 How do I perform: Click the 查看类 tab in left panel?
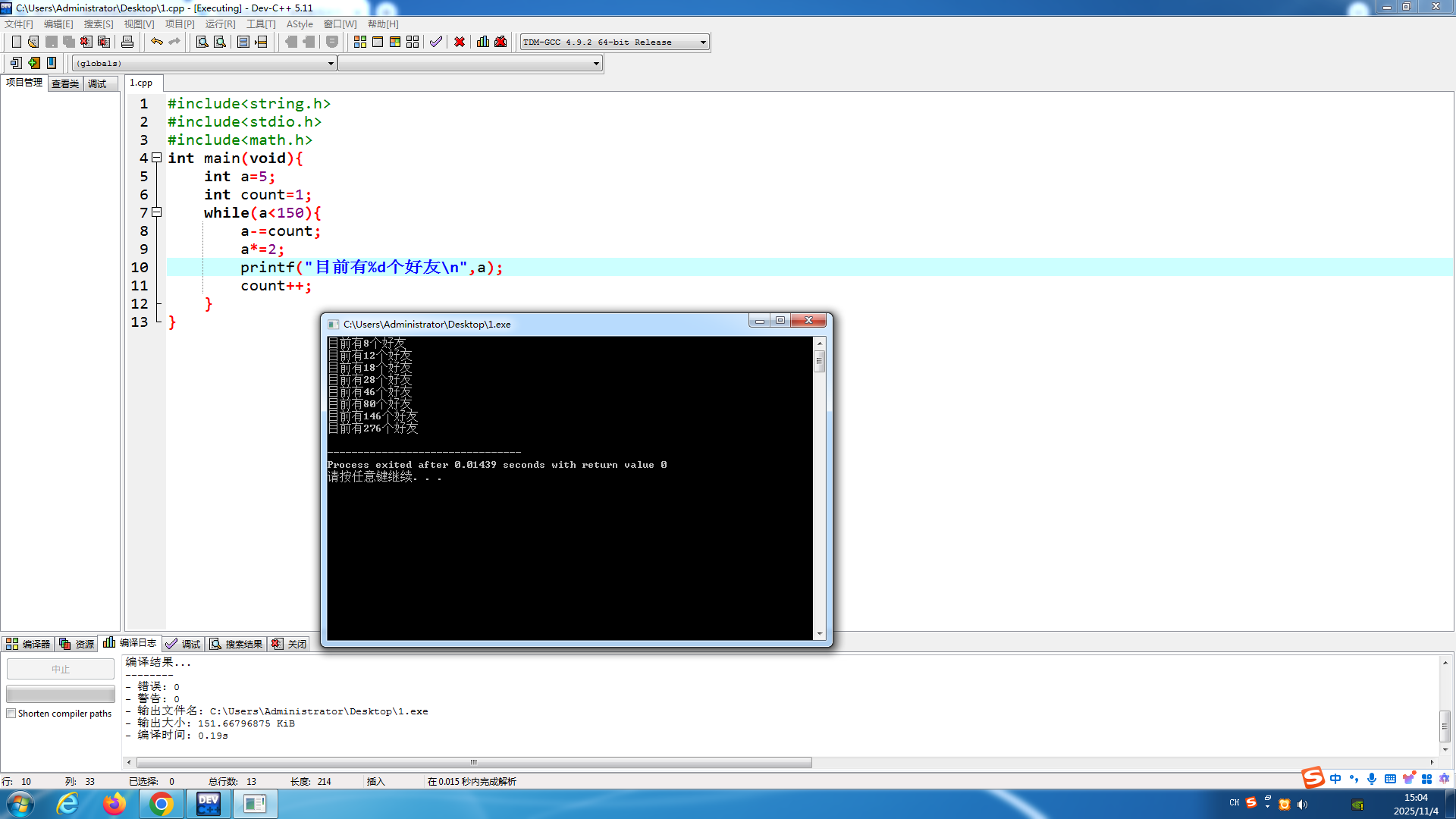pyautogui.click(x=65, y=83)
